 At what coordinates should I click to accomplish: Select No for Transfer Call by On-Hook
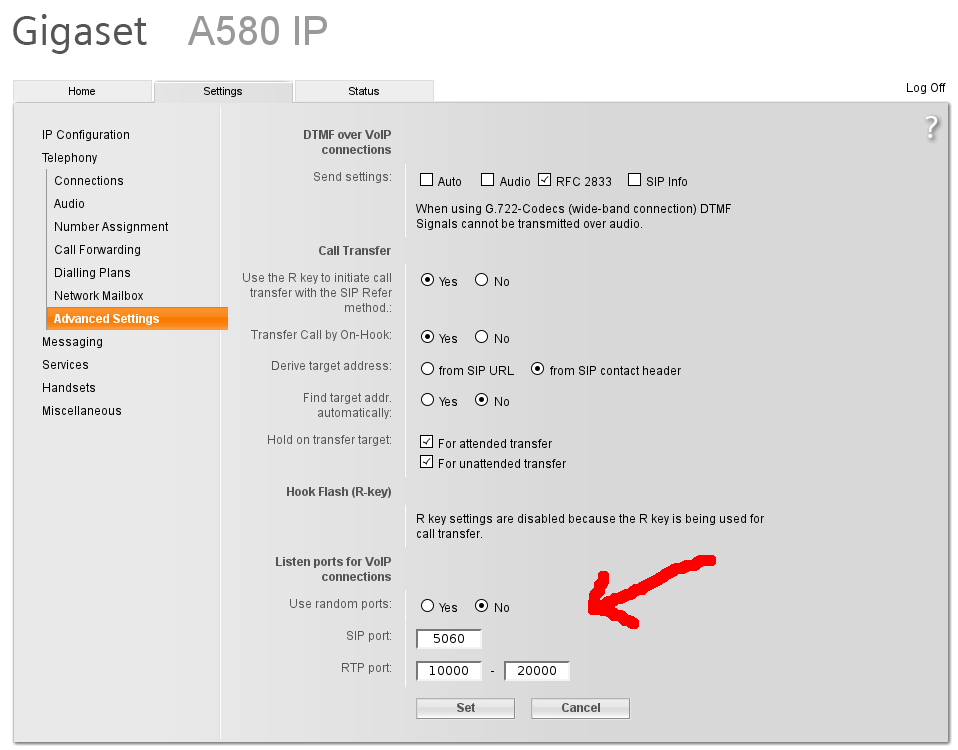click(x=482, y=338)
